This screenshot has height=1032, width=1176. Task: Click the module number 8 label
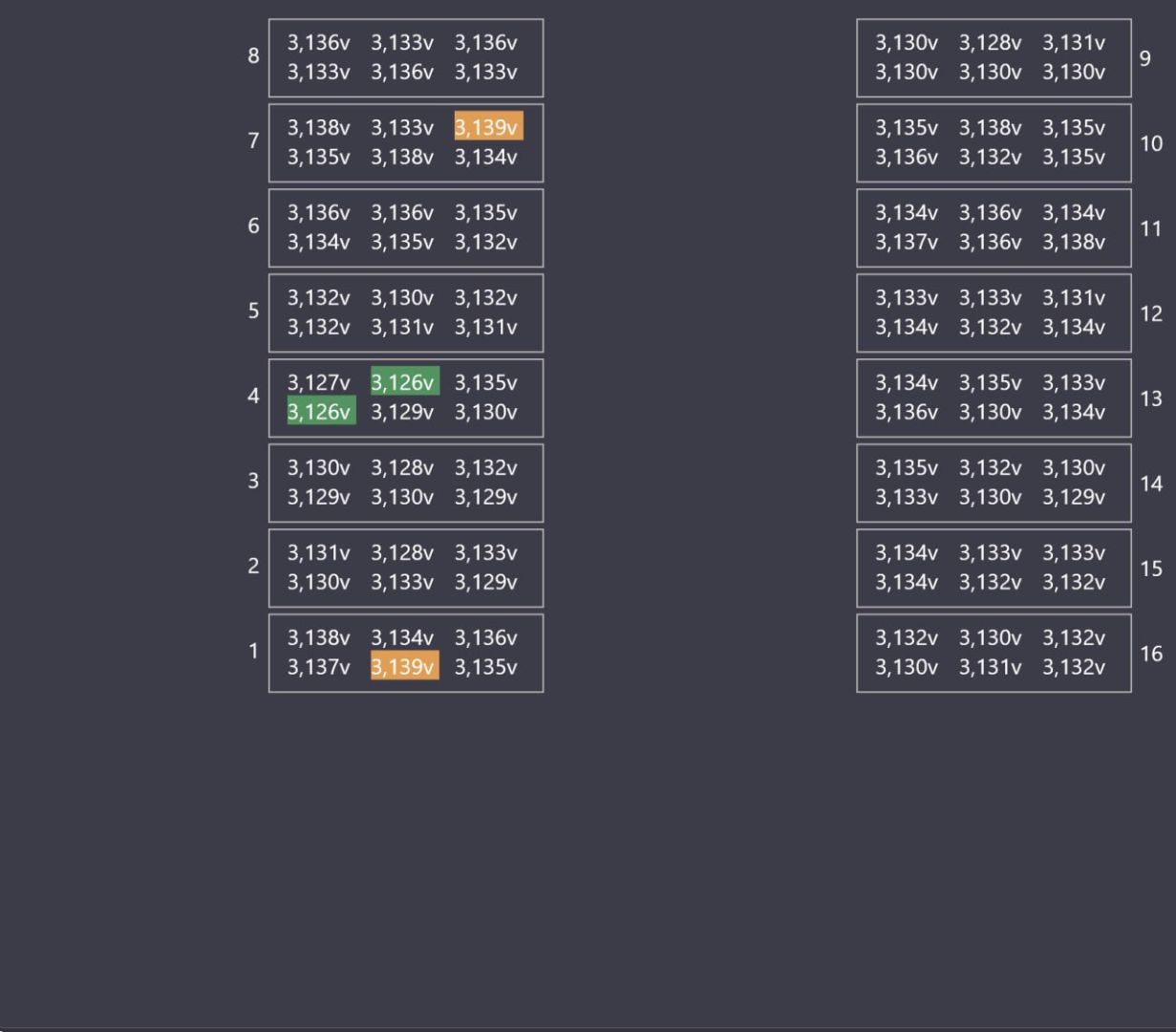[x=253, y=55]
